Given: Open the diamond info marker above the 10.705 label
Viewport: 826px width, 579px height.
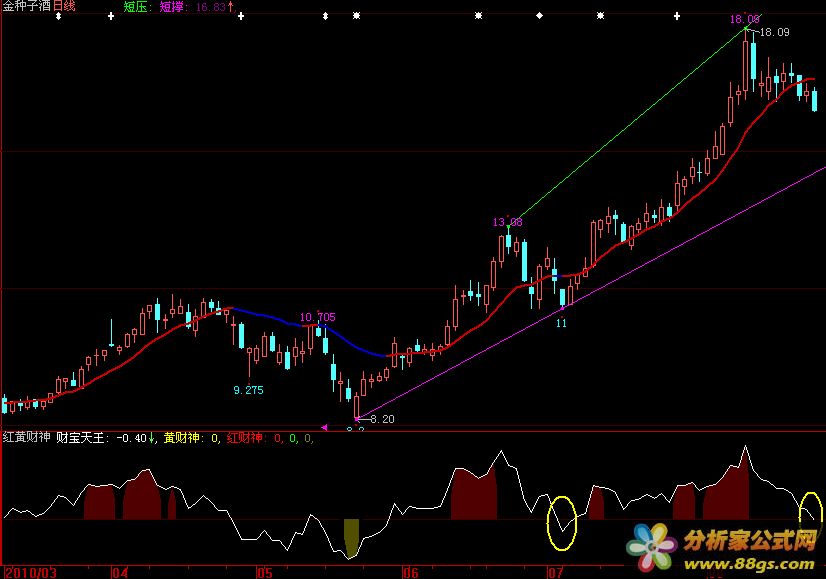Looking at the screenshot, I should 325,16.
